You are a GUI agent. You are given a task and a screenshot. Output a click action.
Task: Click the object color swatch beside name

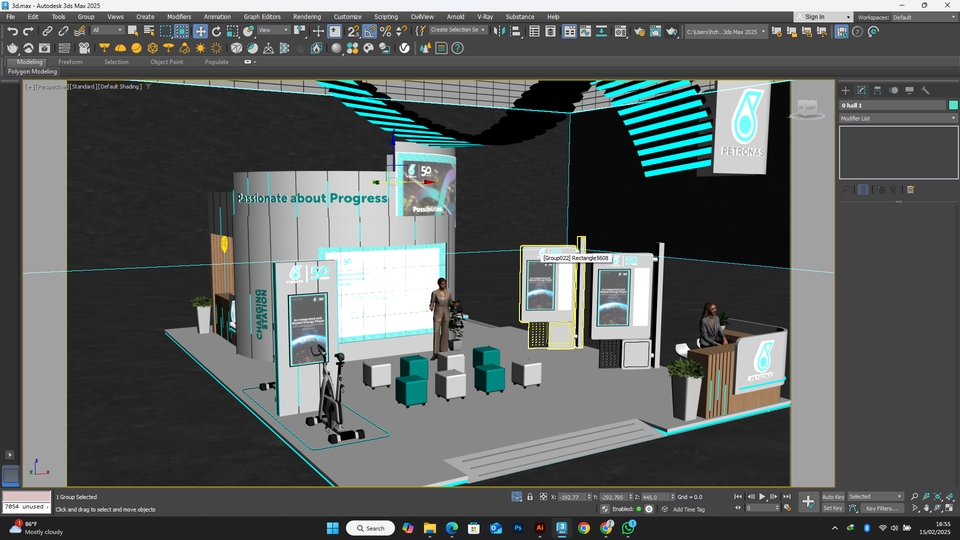tap(953, 105)
